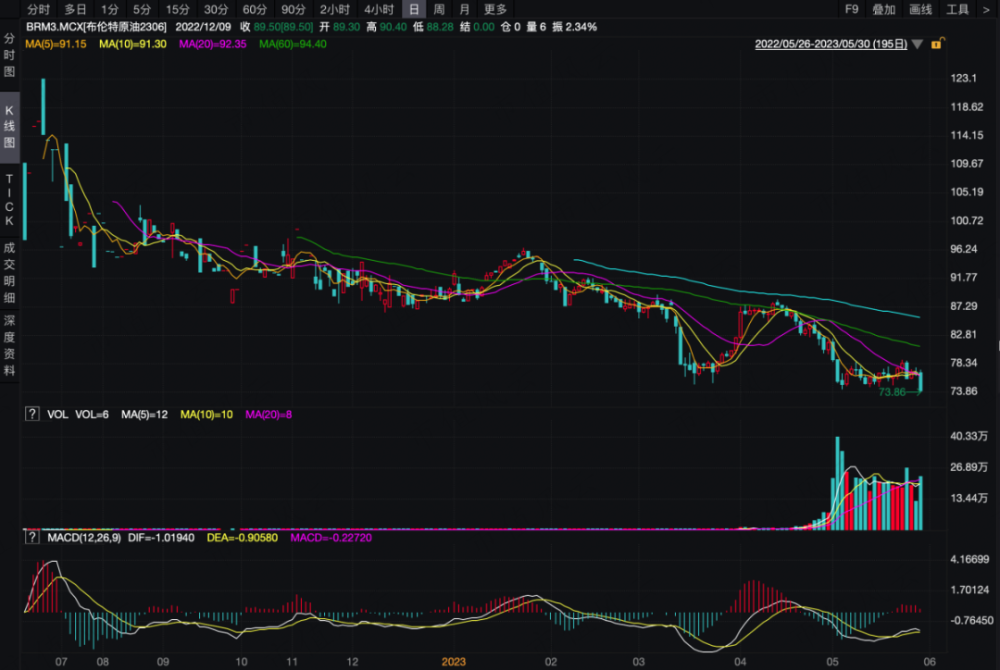The width and height of the screenshot is (1000, 670).
Task: Open the TICK side tab
Action: coord(10,199)
